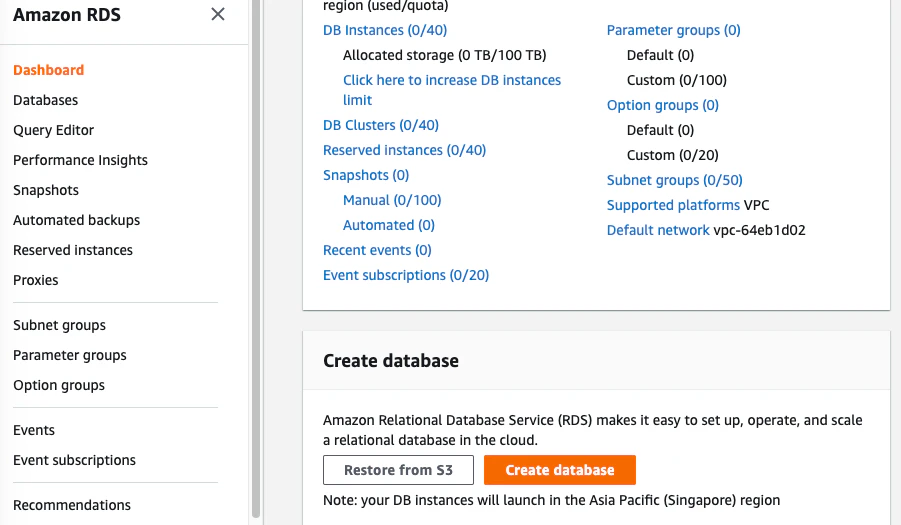Open Event subscriptions in the sidebar
This screenshot has height=525, width=901.
[75, 460]
